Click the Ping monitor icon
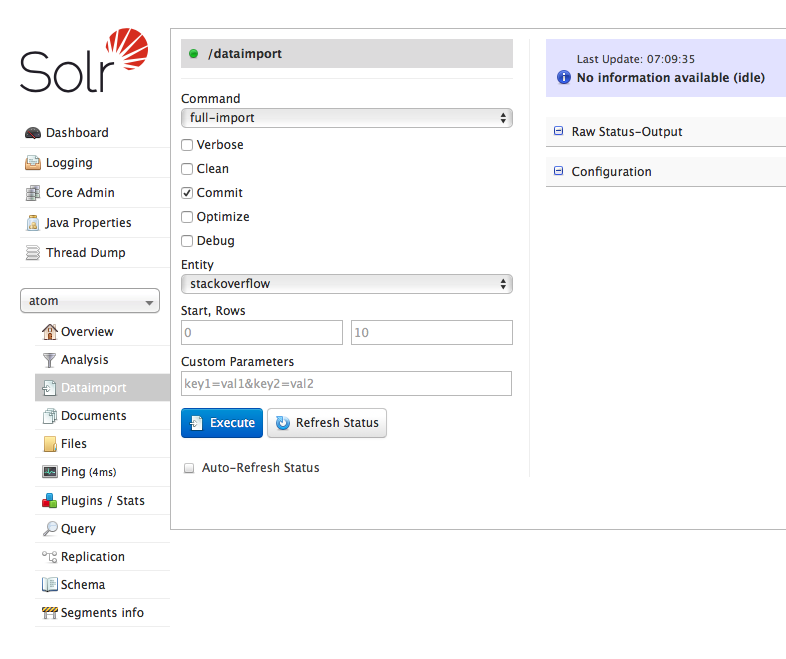 (x=50, y=472)
